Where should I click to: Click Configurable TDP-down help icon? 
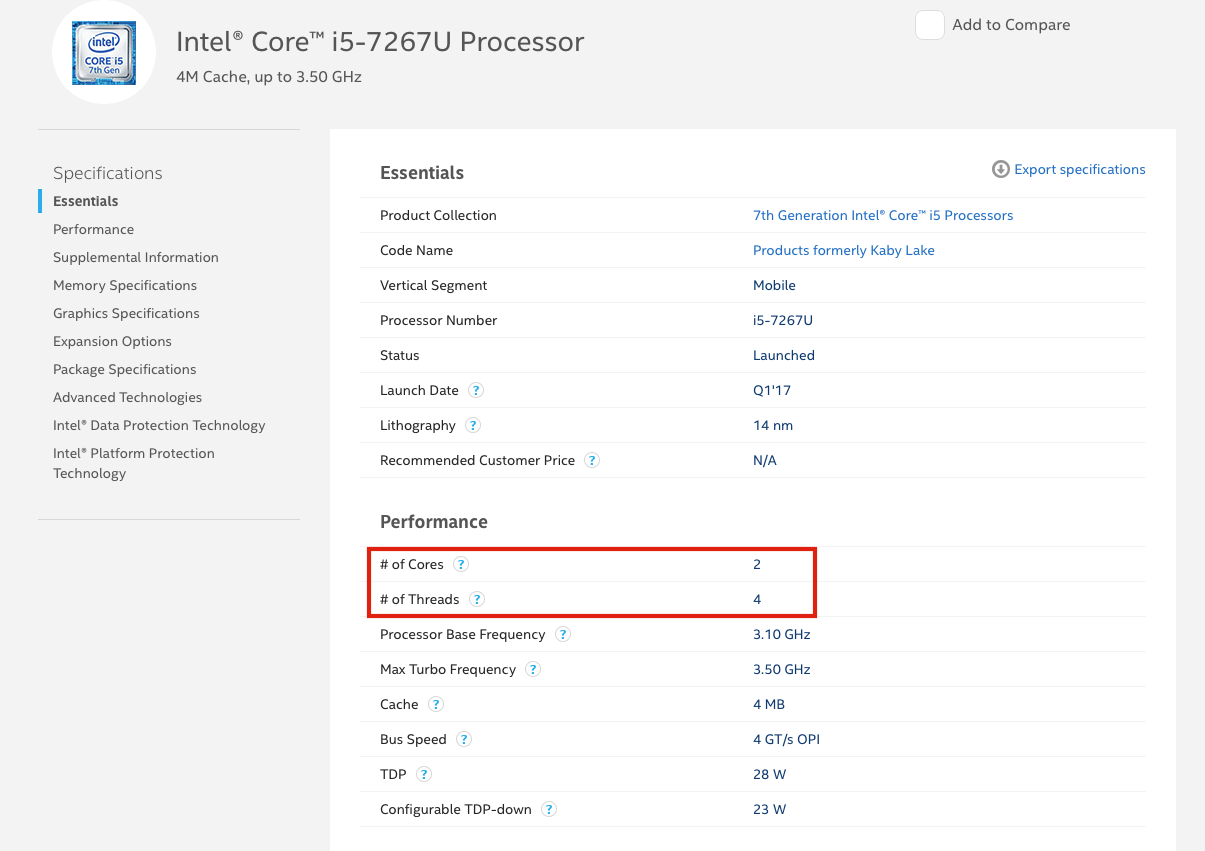tap(549, 809)
